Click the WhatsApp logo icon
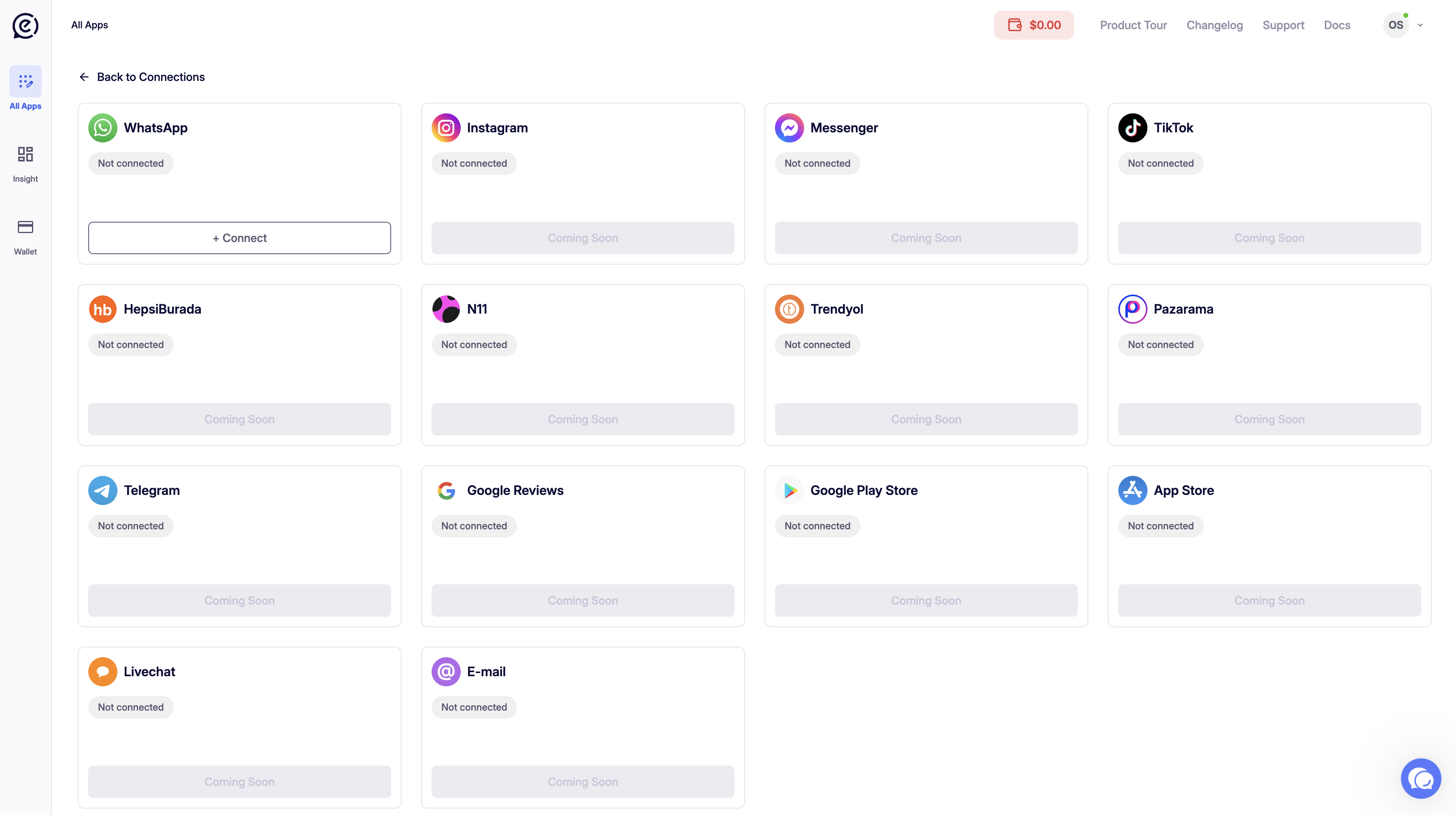This screenshot has height=815, width=1456. pyautogui.click(x=103, y=127)
